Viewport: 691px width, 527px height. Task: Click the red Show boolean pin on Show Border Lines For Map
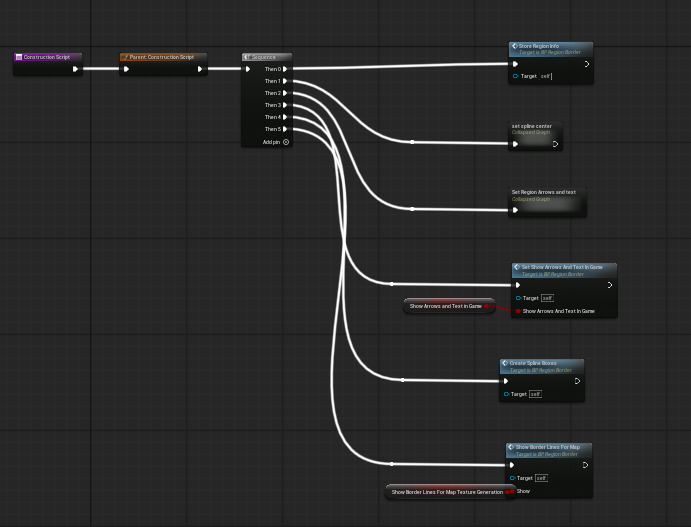click(512, 491)
